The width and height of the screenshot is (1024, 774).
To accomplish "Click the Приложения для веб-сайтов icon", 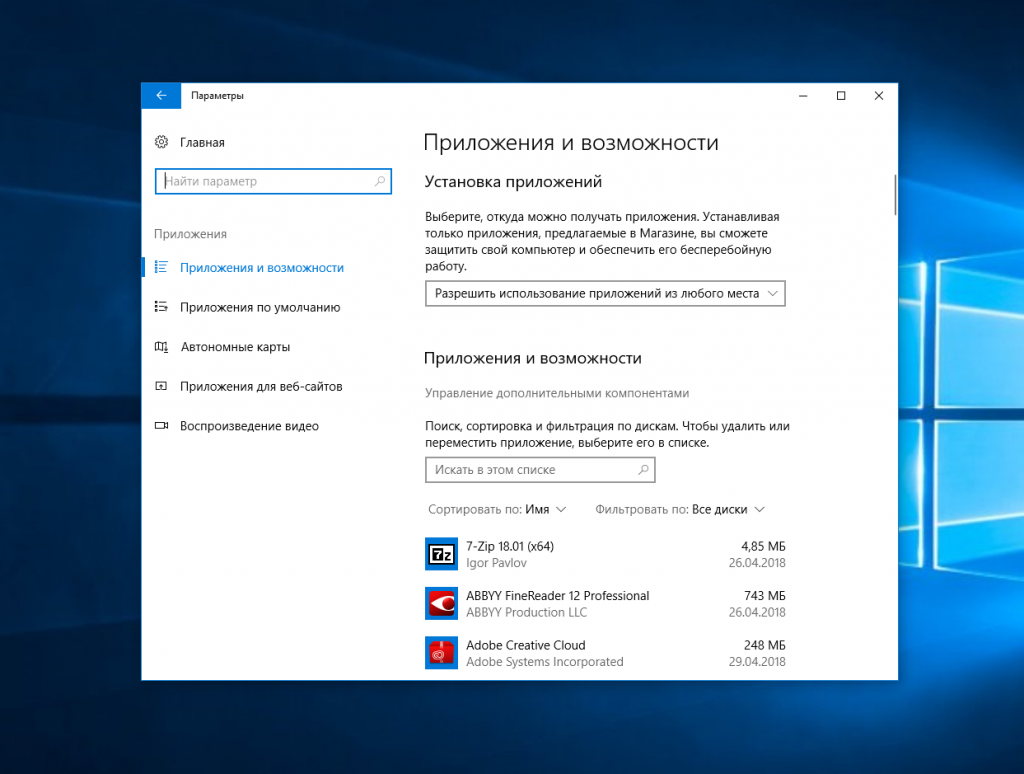I will (x=161, y=386).
